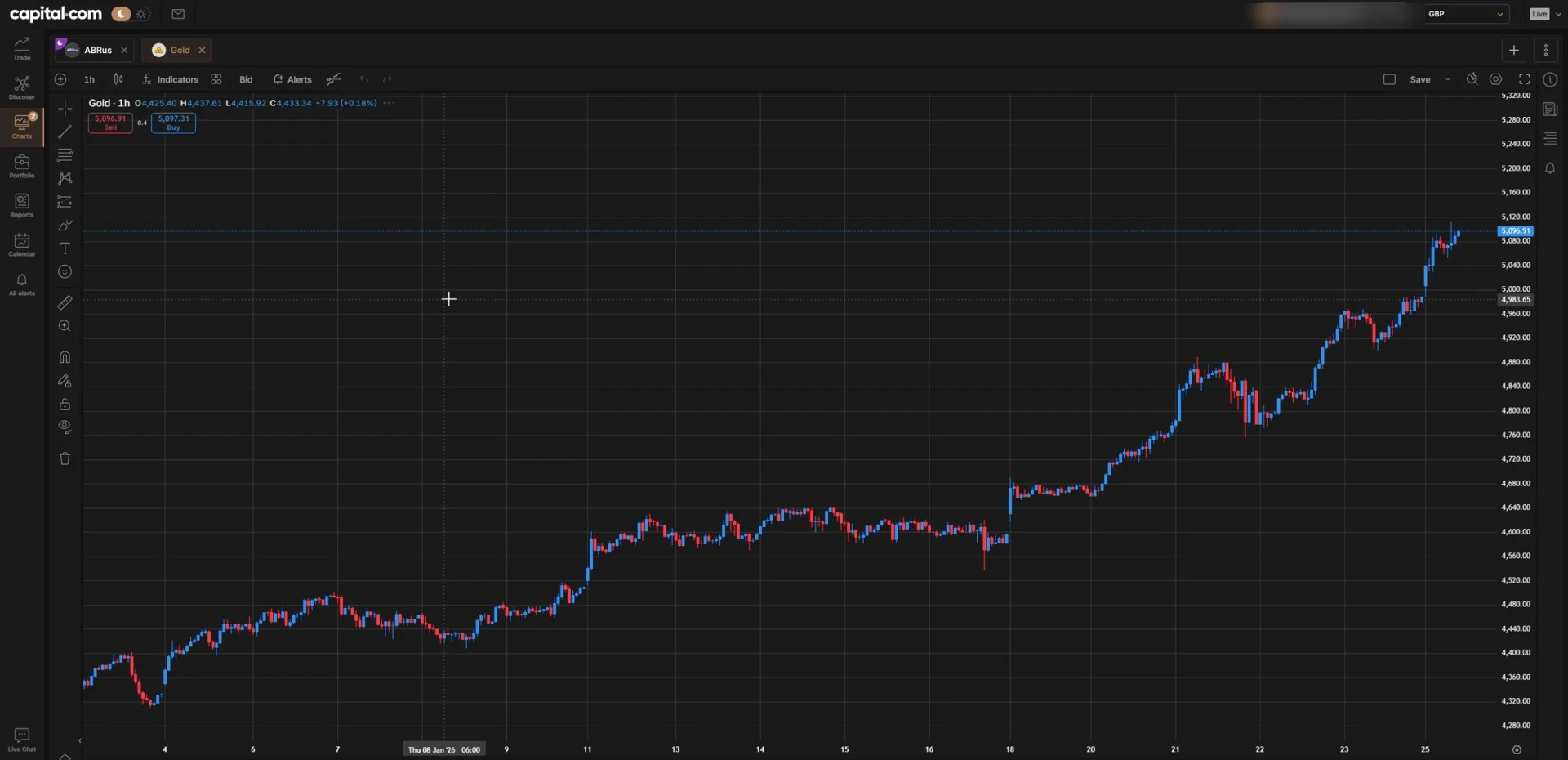Open the Calendar section

(22, 244)
